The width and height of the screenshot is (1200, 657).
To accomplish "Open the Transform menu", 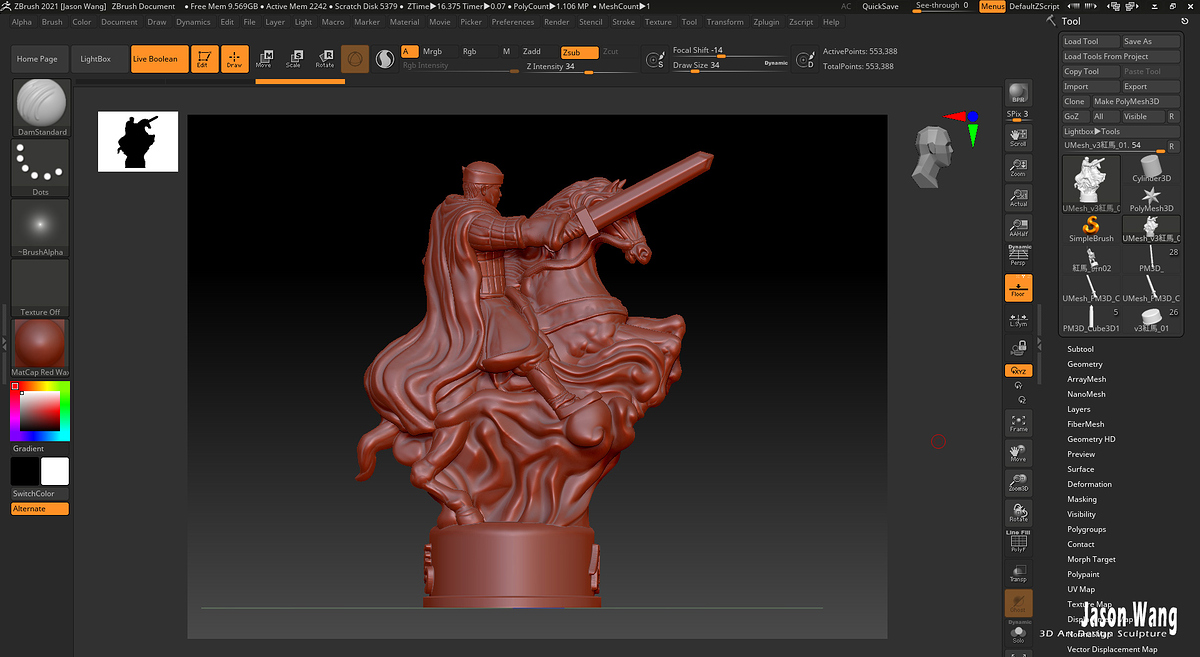I will 725,22.
